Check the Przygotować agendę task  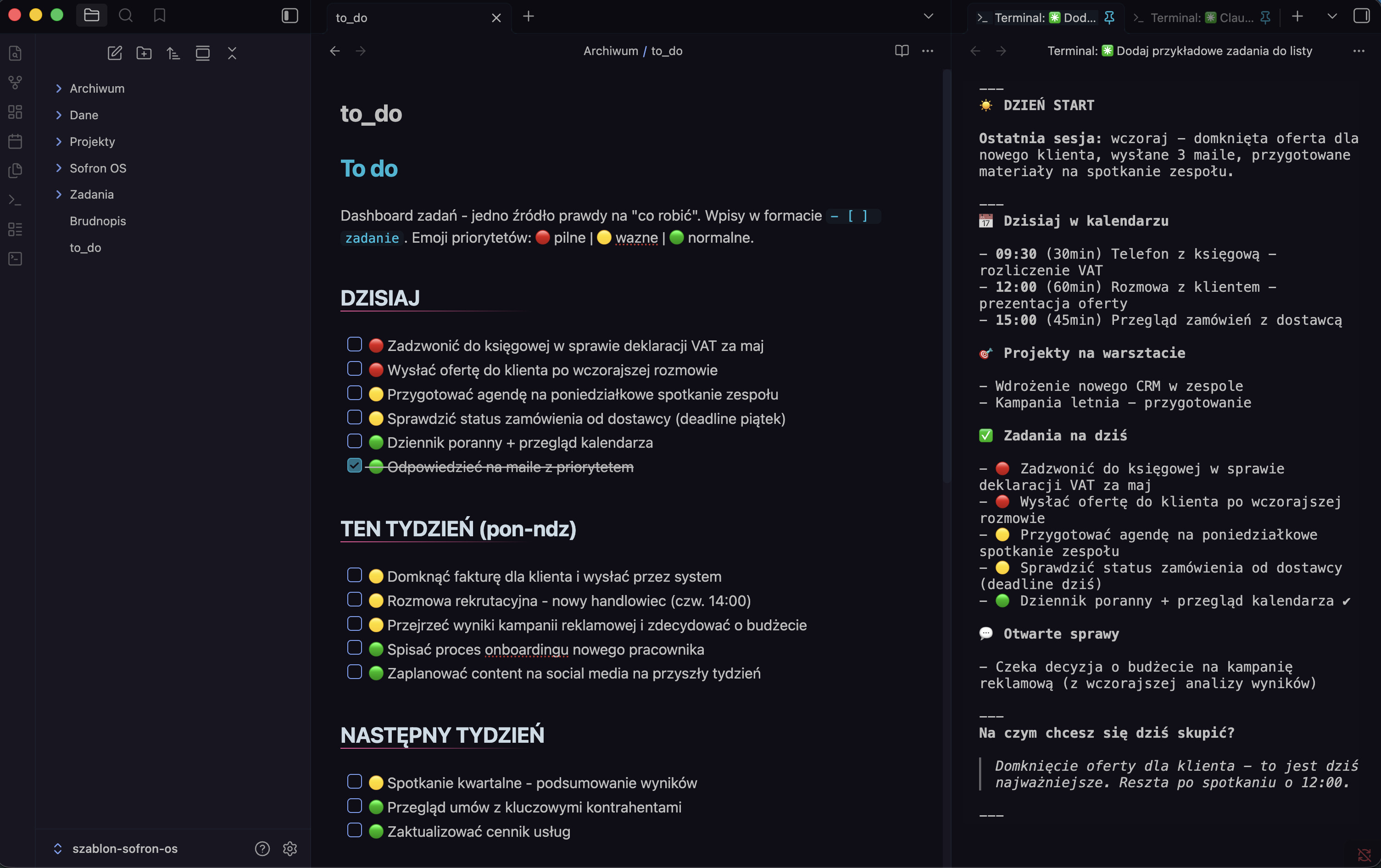(354, 393)
